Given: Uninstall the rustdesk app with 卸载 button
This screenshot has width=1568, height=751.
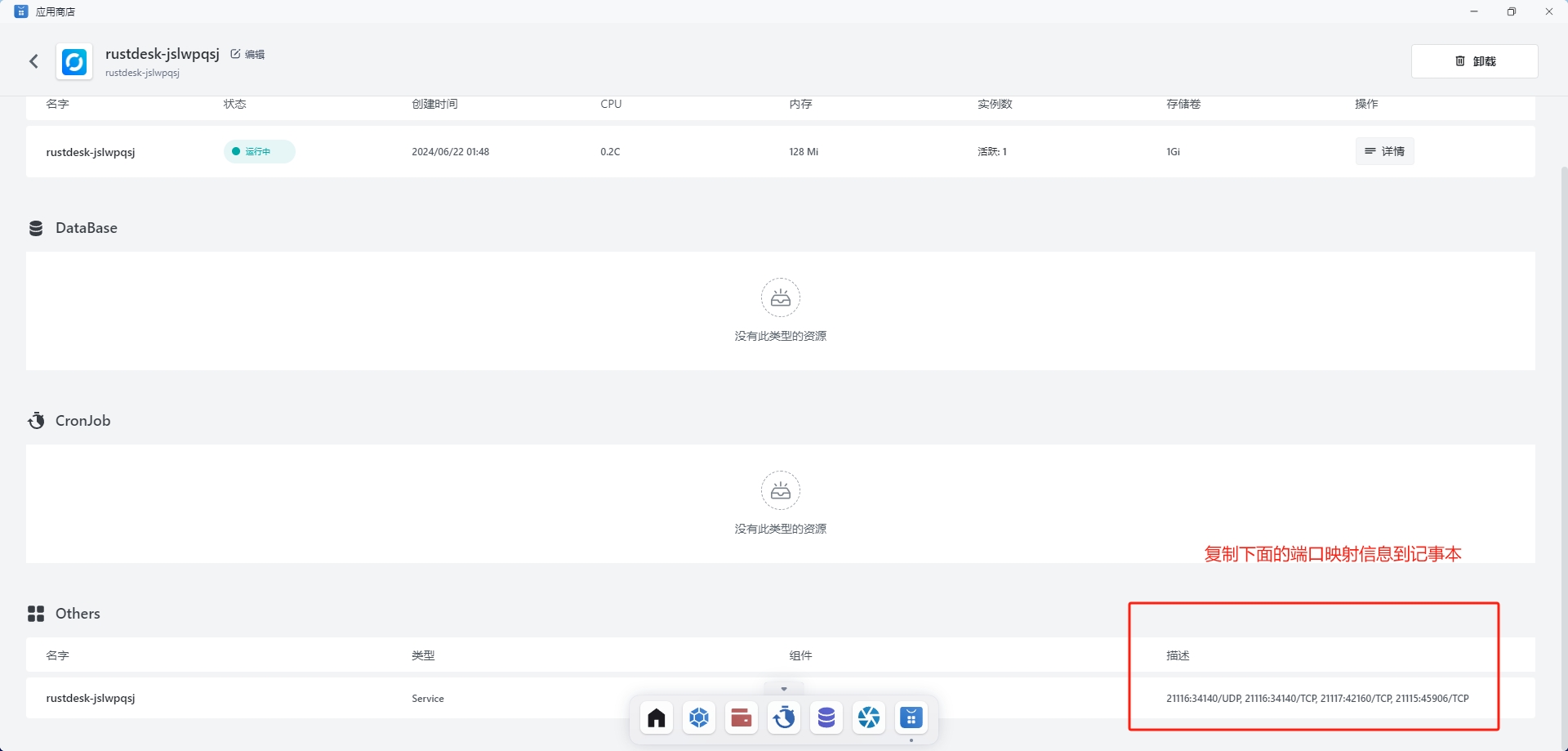Looking at the screenshot, I should 1474,61.
